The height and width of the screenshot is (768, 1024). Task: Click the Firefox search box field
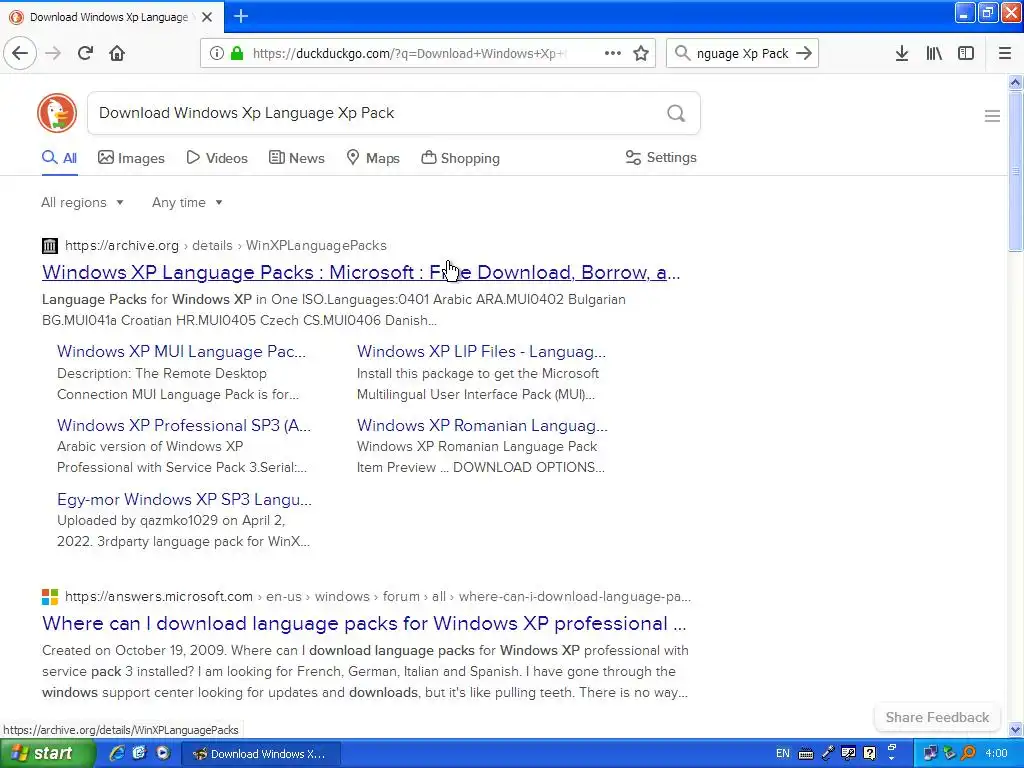click(743, 54)
